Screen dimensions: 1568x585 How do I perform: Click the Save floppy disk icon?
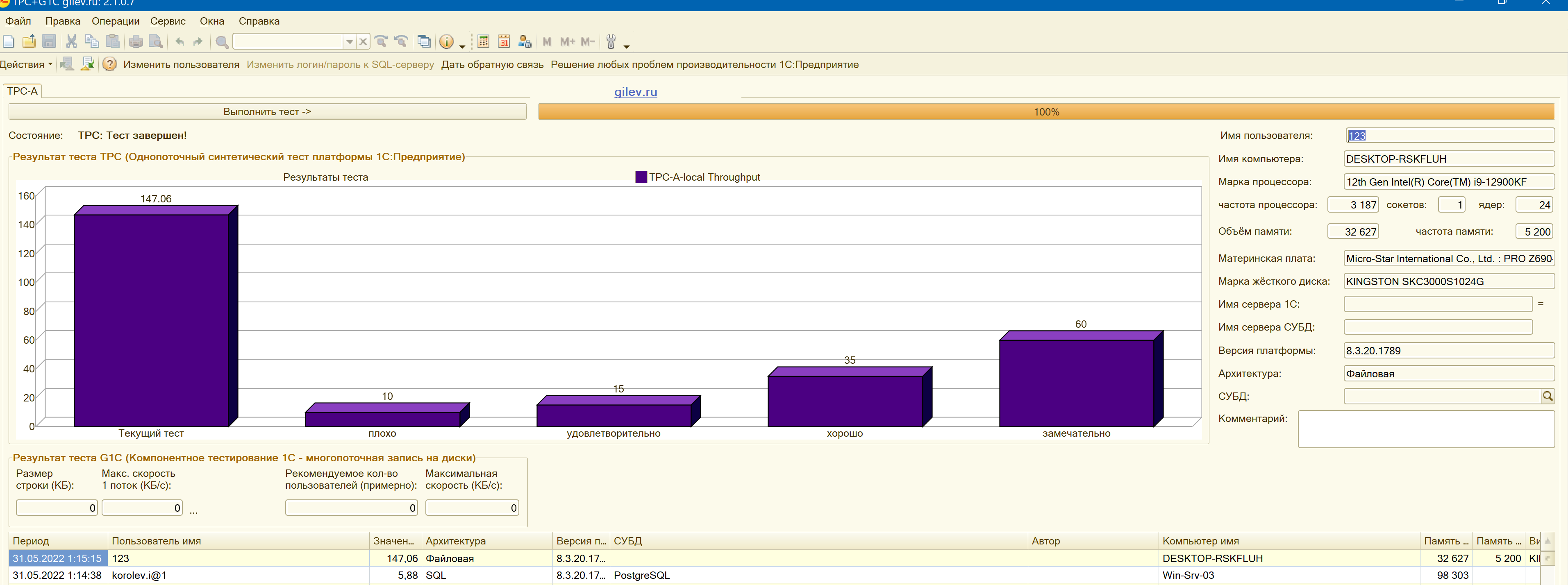(49, 41)
